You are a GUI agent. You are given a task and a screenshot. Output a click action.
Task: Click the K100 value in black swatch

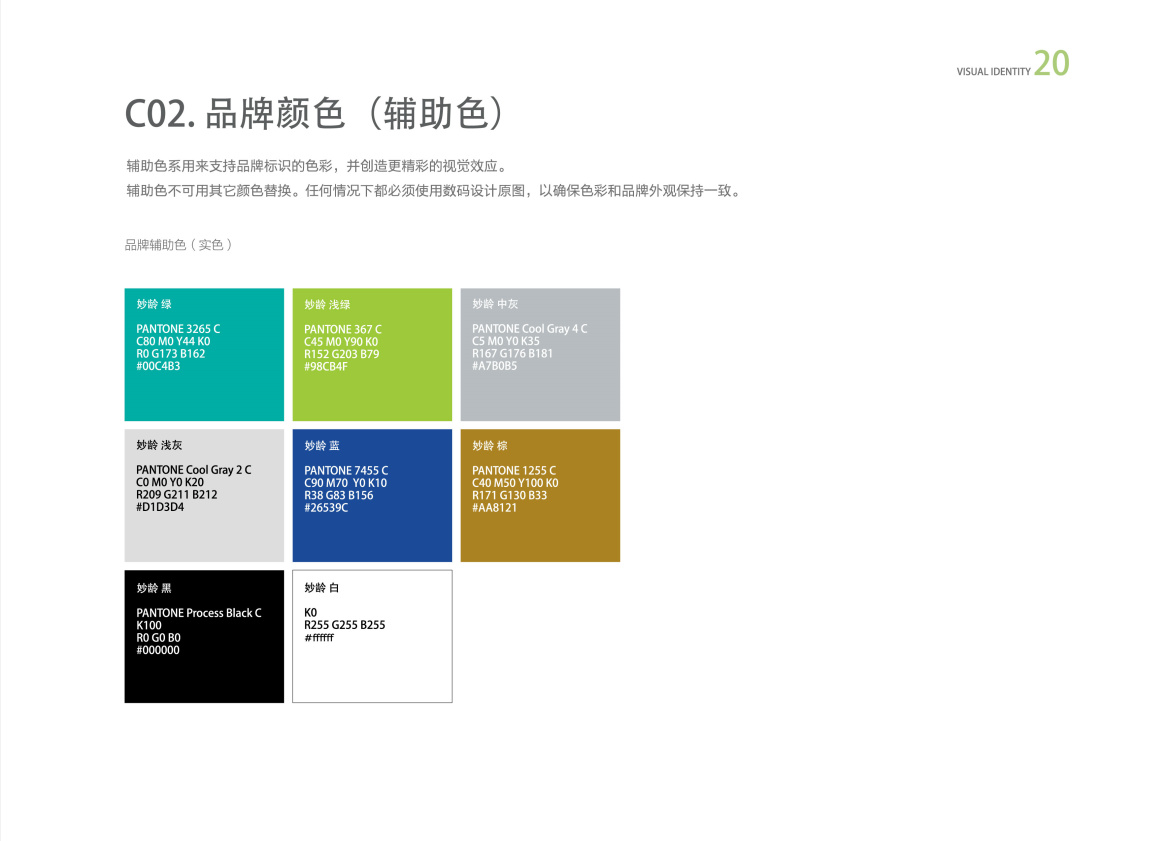point(148,625)
